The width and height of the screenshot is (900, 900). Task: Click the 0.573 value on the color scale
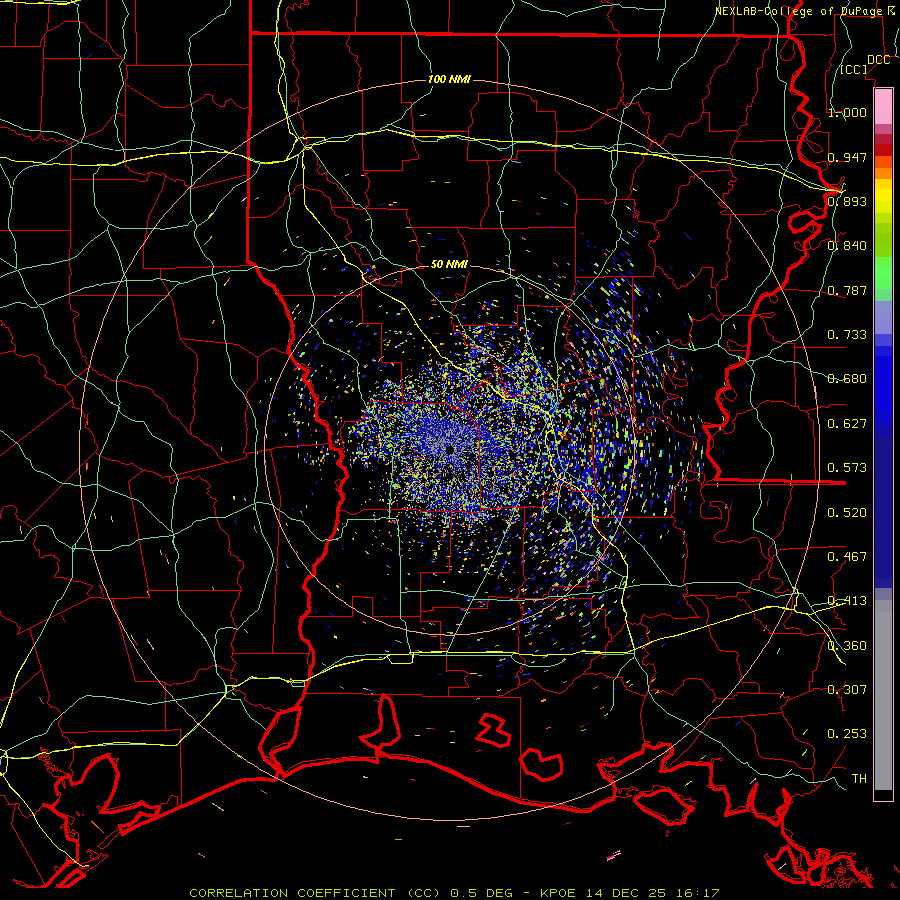[847, 468]
